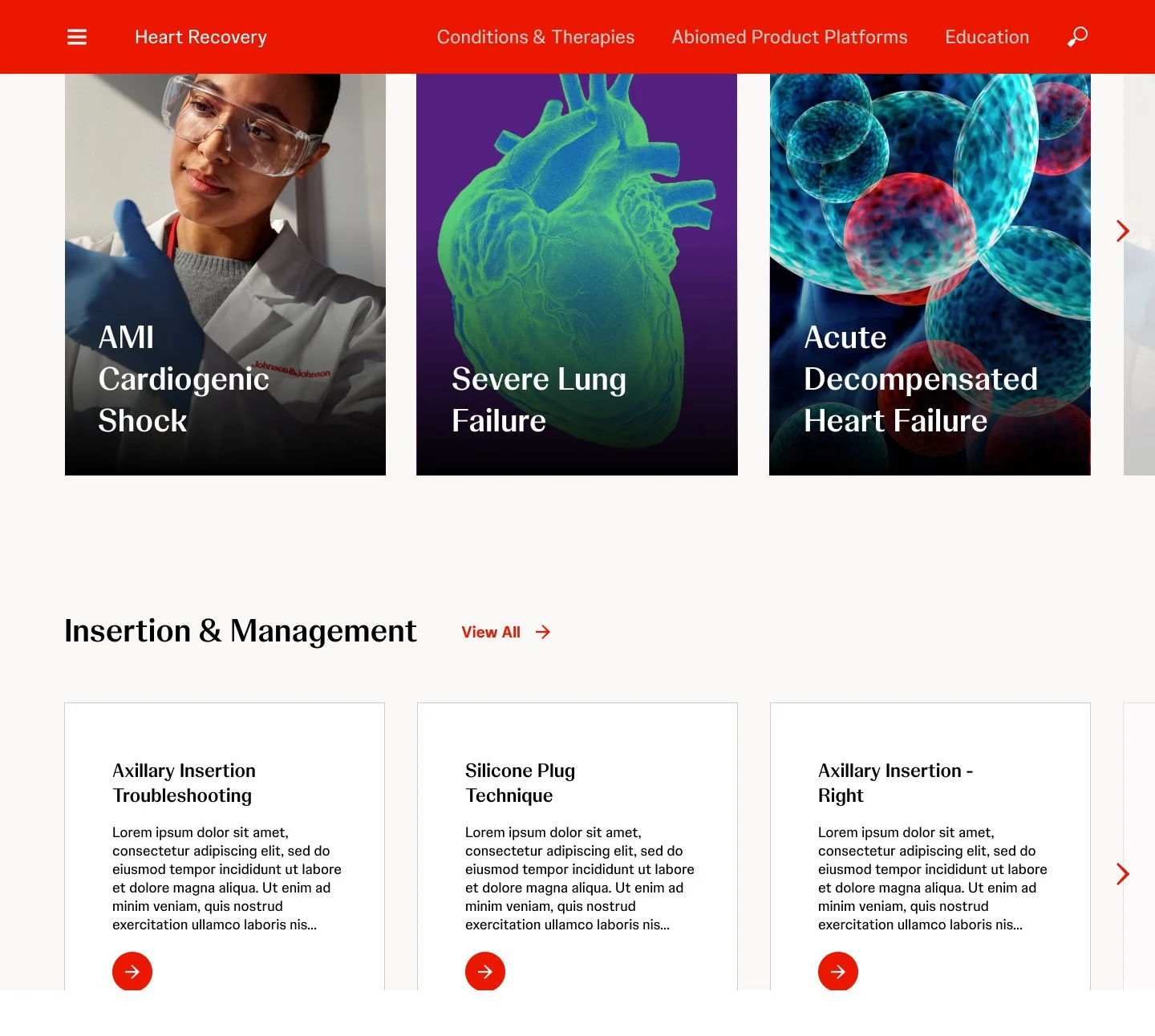Image resolution: width=1155 pixels, height=1036 pixels.
Task: Click the search magnifier icon
Action: pyautogui.click(x=1077, y=37)
